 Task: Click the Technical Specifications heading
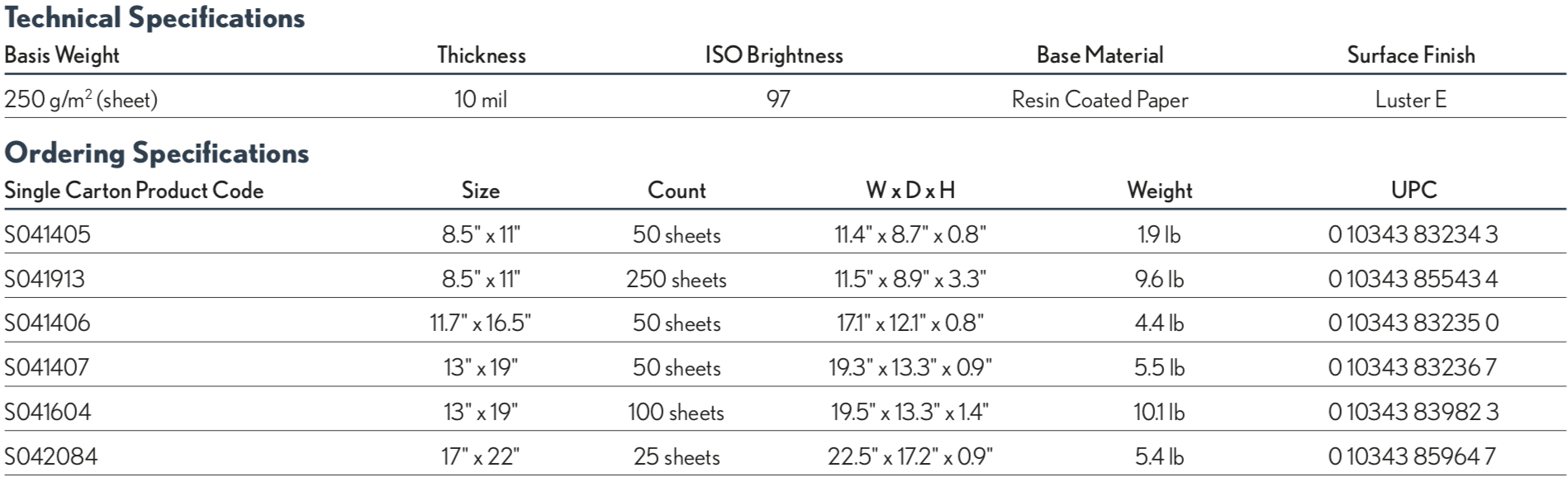click(x=154, y=18)
